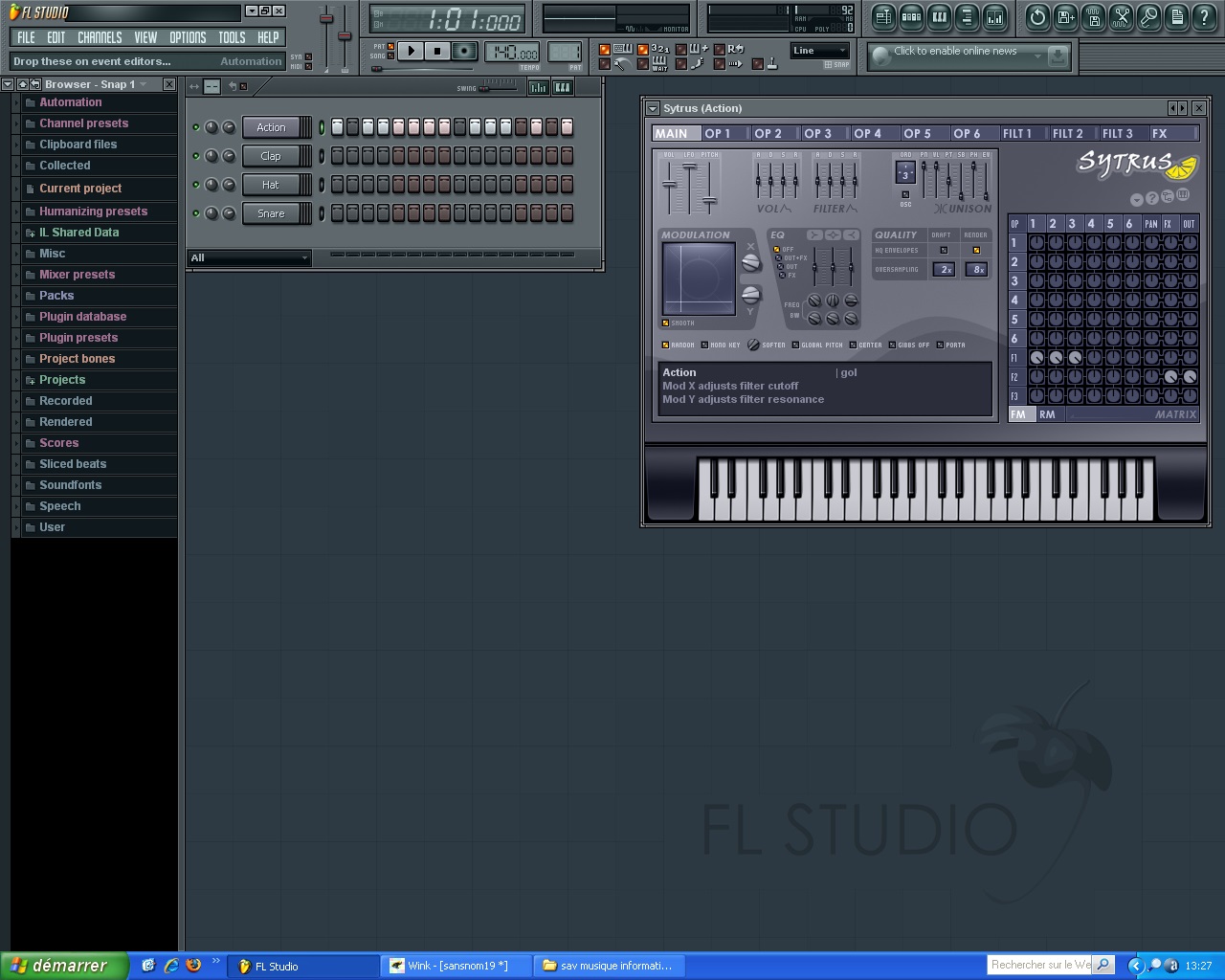The height and width of the screenshot is (980, 1225).
Task: Click the Hat channel button
Action: point(271,185)
